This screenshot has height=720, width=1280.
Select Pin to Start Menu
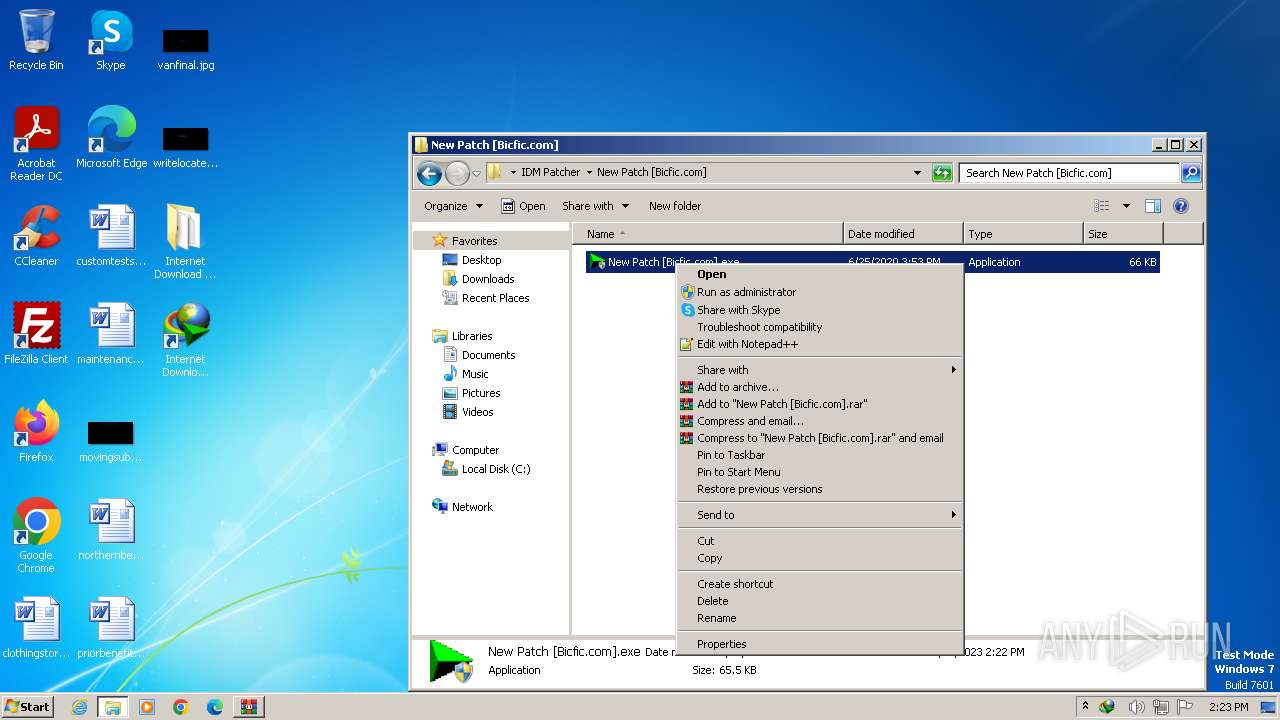coord(819,472)
